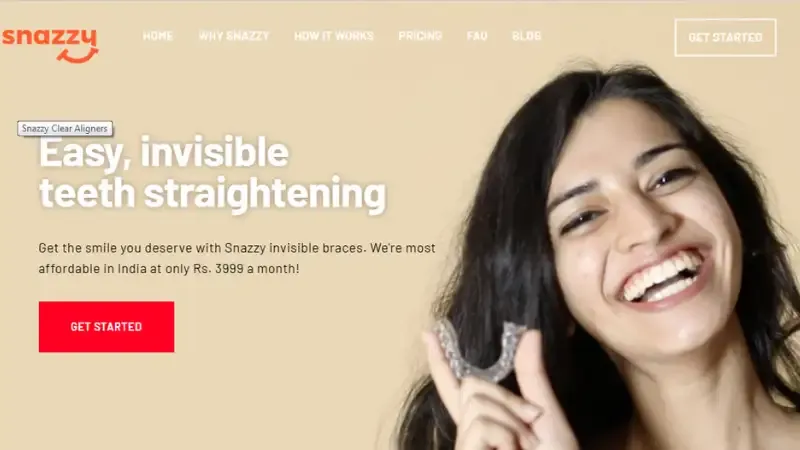The height and width of the screenshot is (450, 800).
Task: Click the red Get Started button
Action: [106, 327]
